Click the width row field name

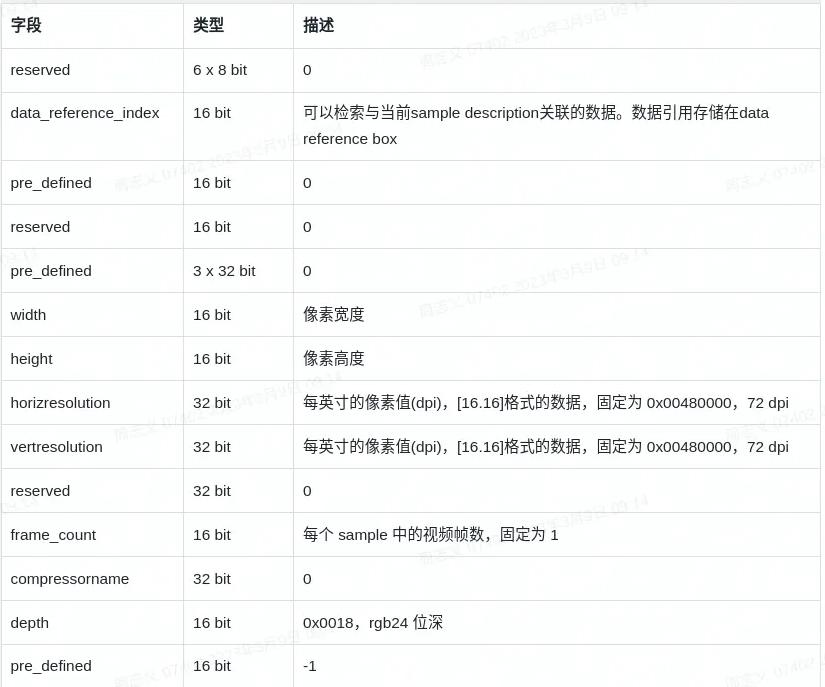point(27,314)
